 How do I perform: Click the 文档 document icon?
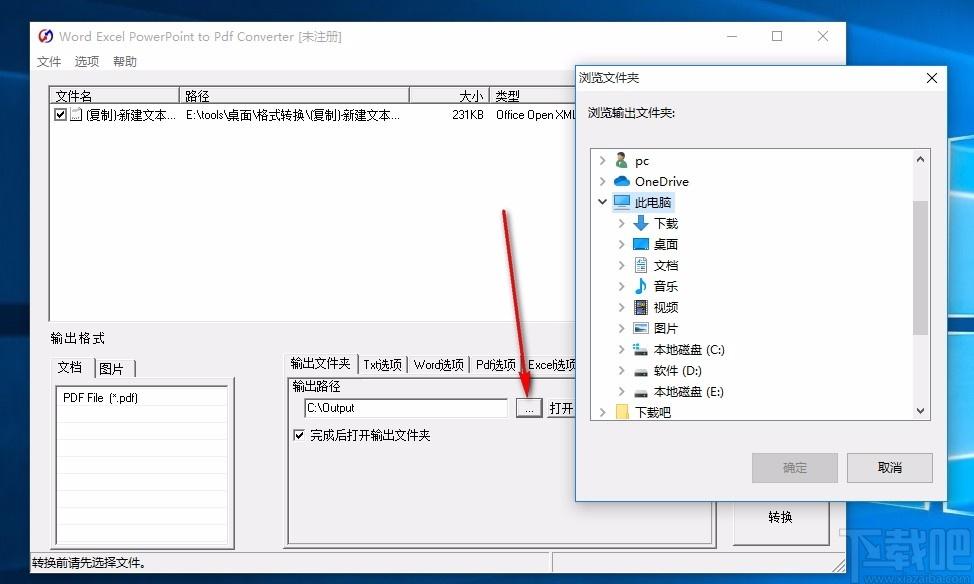(x=641, y=265)
